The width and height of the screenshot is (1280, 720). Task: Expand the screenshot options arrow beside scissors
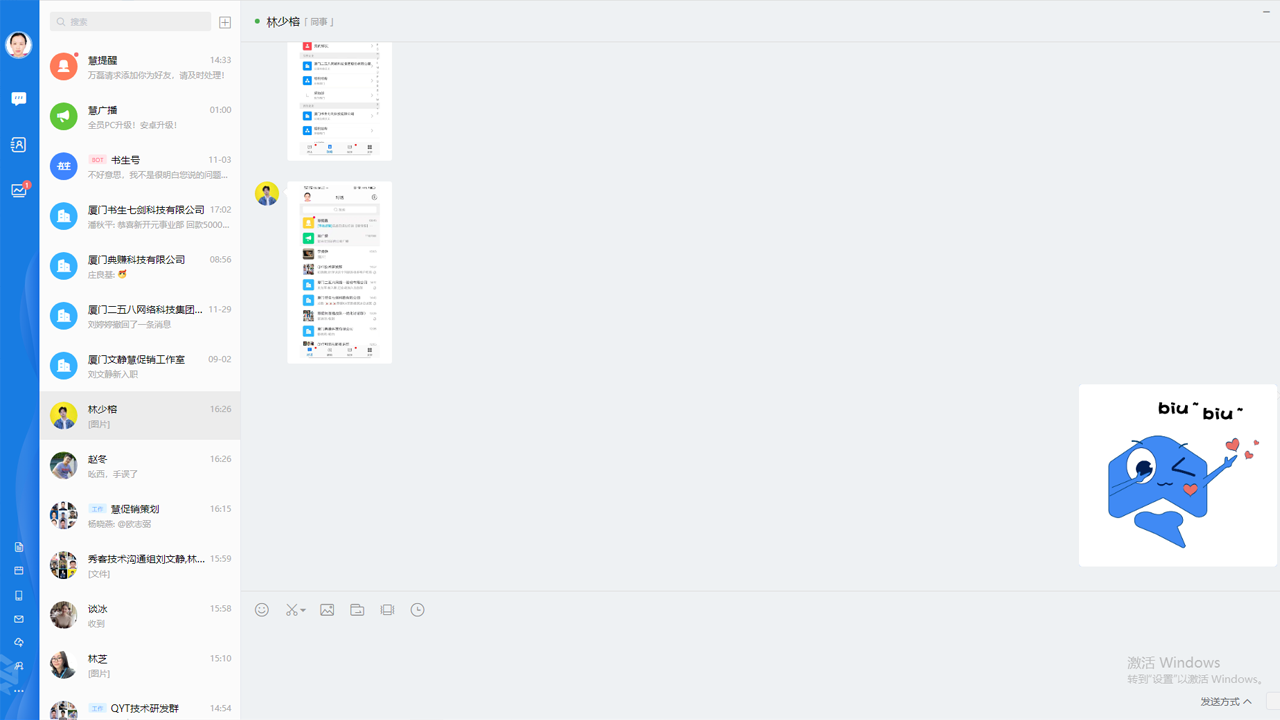[303, 610]
